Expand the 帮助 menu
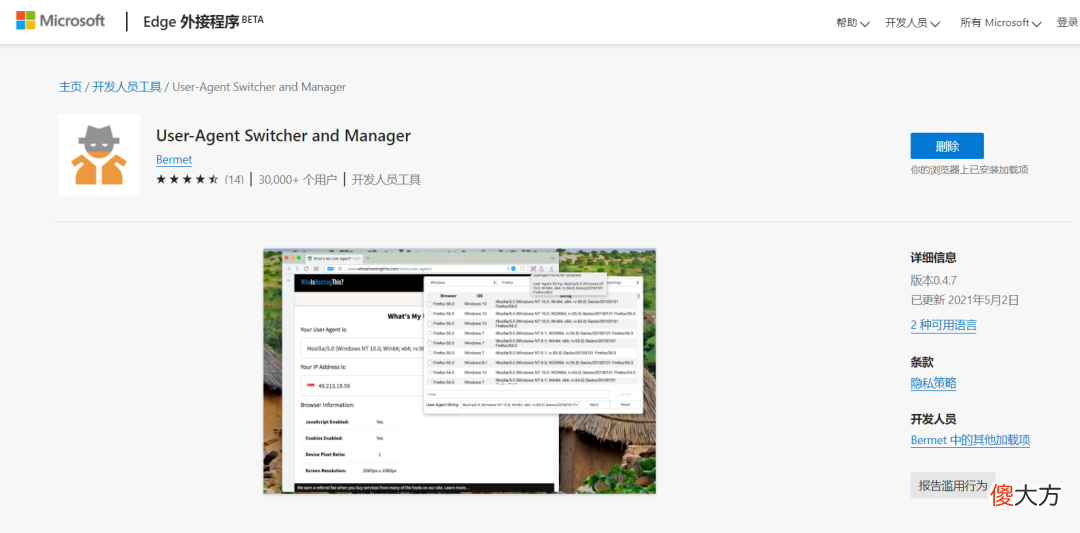This screenshot has width=1080, height=533. click(x=853, y=23)
